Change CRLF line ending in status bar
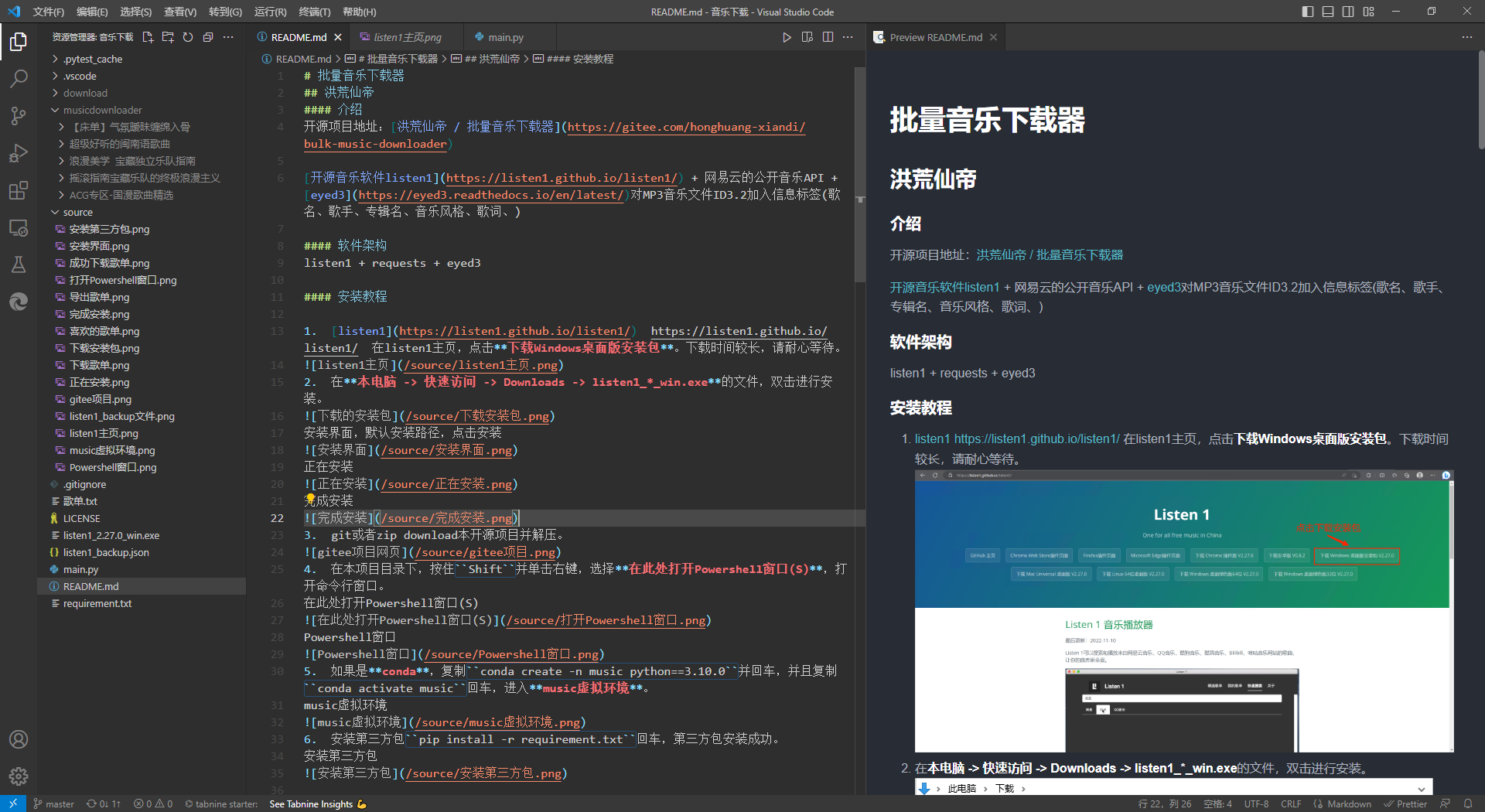This screenshot has width=1485, height=812. (1291, 803)
